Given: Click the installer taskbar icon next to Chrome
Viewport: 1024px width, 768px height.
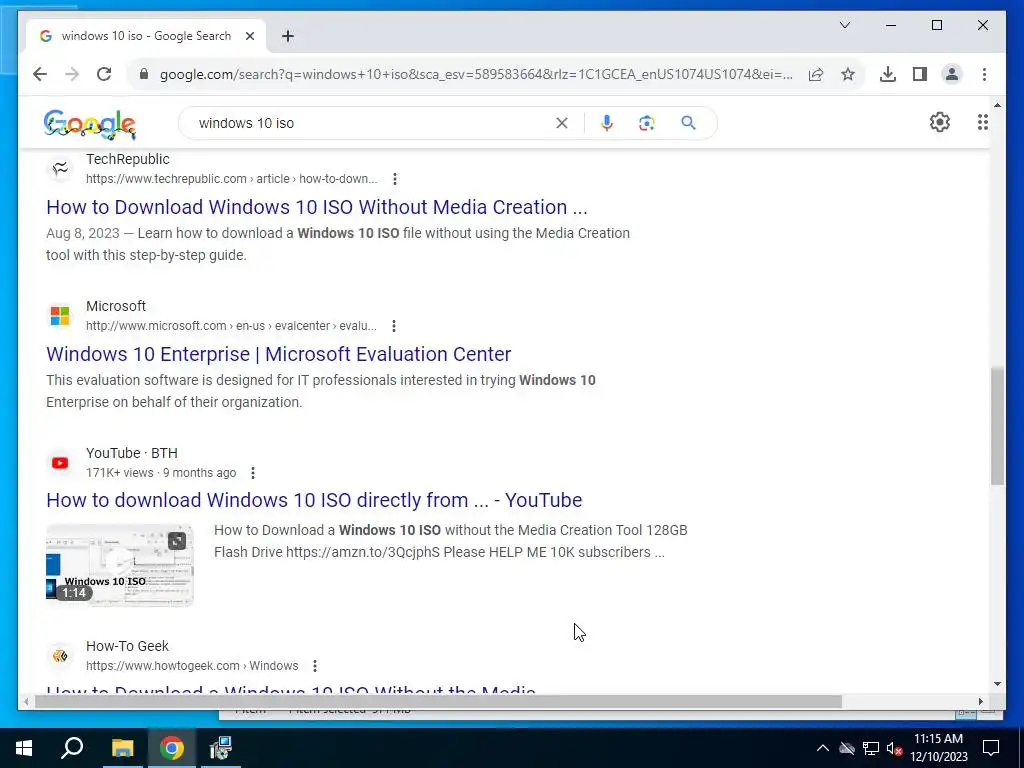Looking at the screenshot, I should pyautogui.click(x=221, y=748).
